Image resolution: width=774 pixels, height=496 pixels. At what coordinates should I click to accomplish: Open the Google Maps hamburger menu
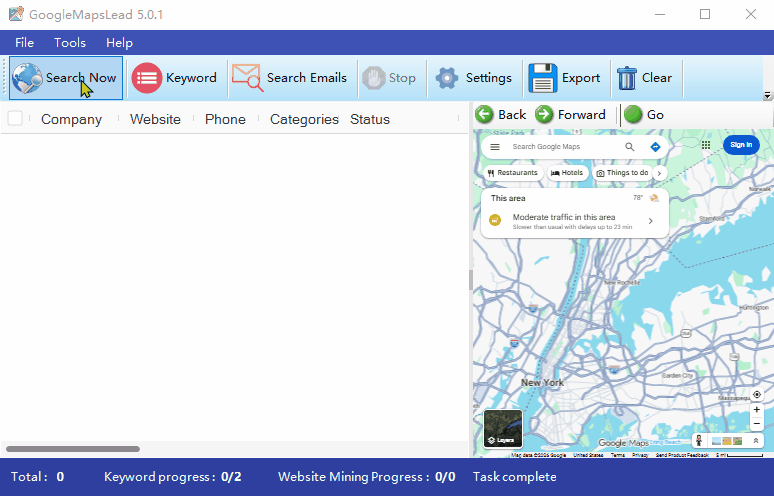pyautogui.click(x=495, y=147)
